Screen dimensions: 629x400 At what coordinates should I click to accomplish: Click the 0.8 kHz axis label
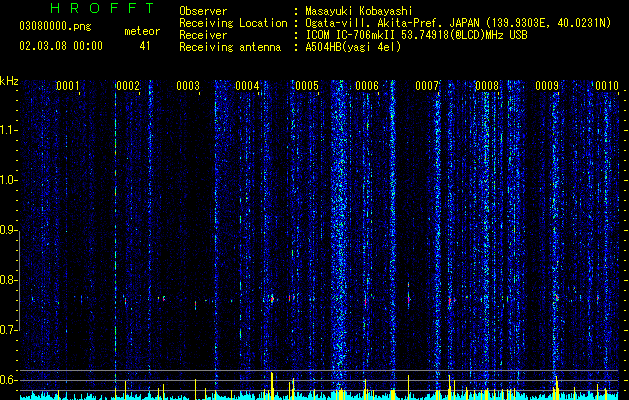pos(8,280)
